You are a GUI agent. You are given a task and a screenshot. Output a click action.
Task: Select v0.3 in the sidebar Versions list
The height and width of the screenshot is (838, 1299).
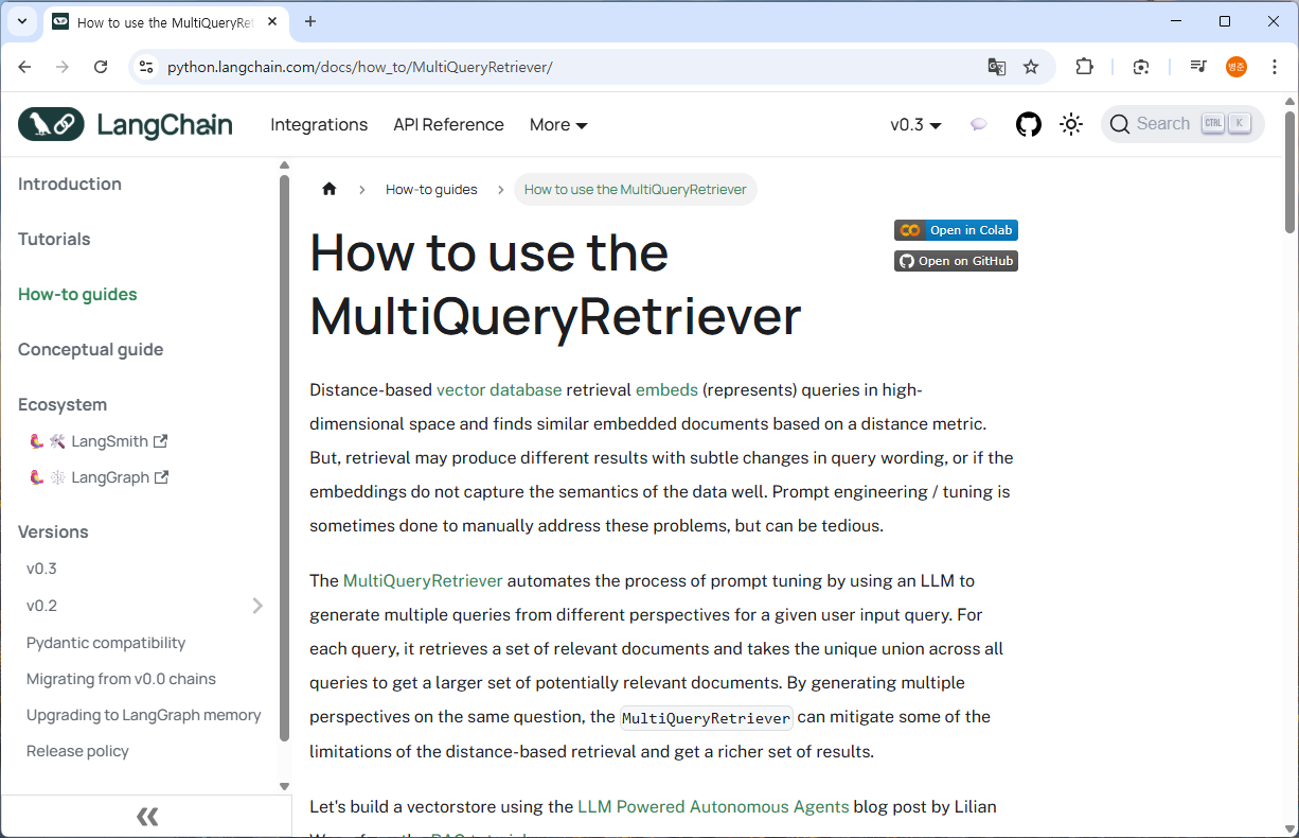pos(42,568)
